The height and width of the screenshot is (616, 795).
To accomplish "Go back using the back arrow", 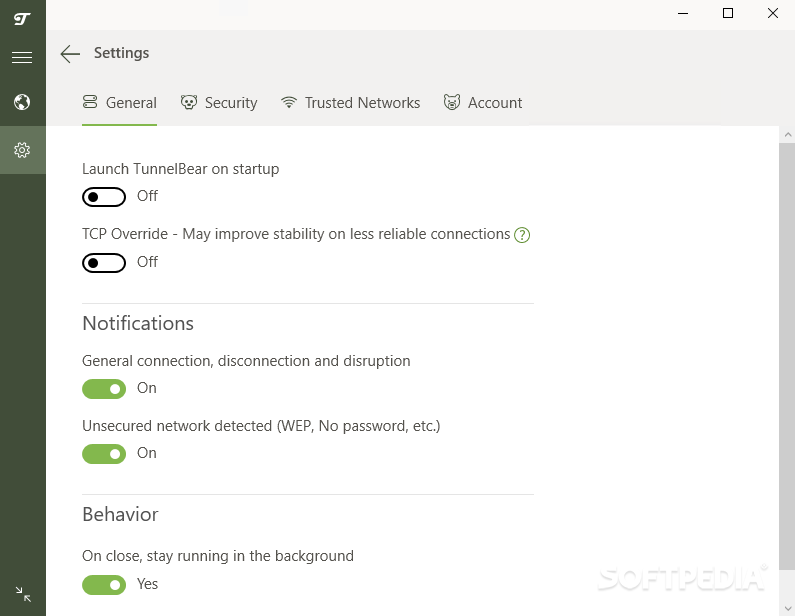I will 70,54.
